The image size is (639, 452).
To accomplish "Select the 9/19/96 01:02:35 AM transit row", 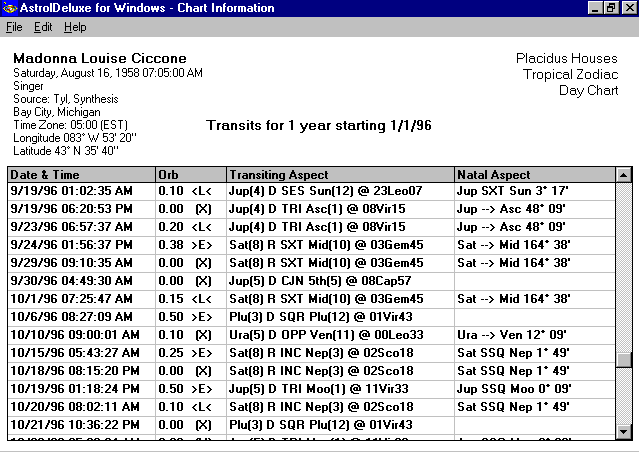I will pyautogui.click(x=80, y=190).
